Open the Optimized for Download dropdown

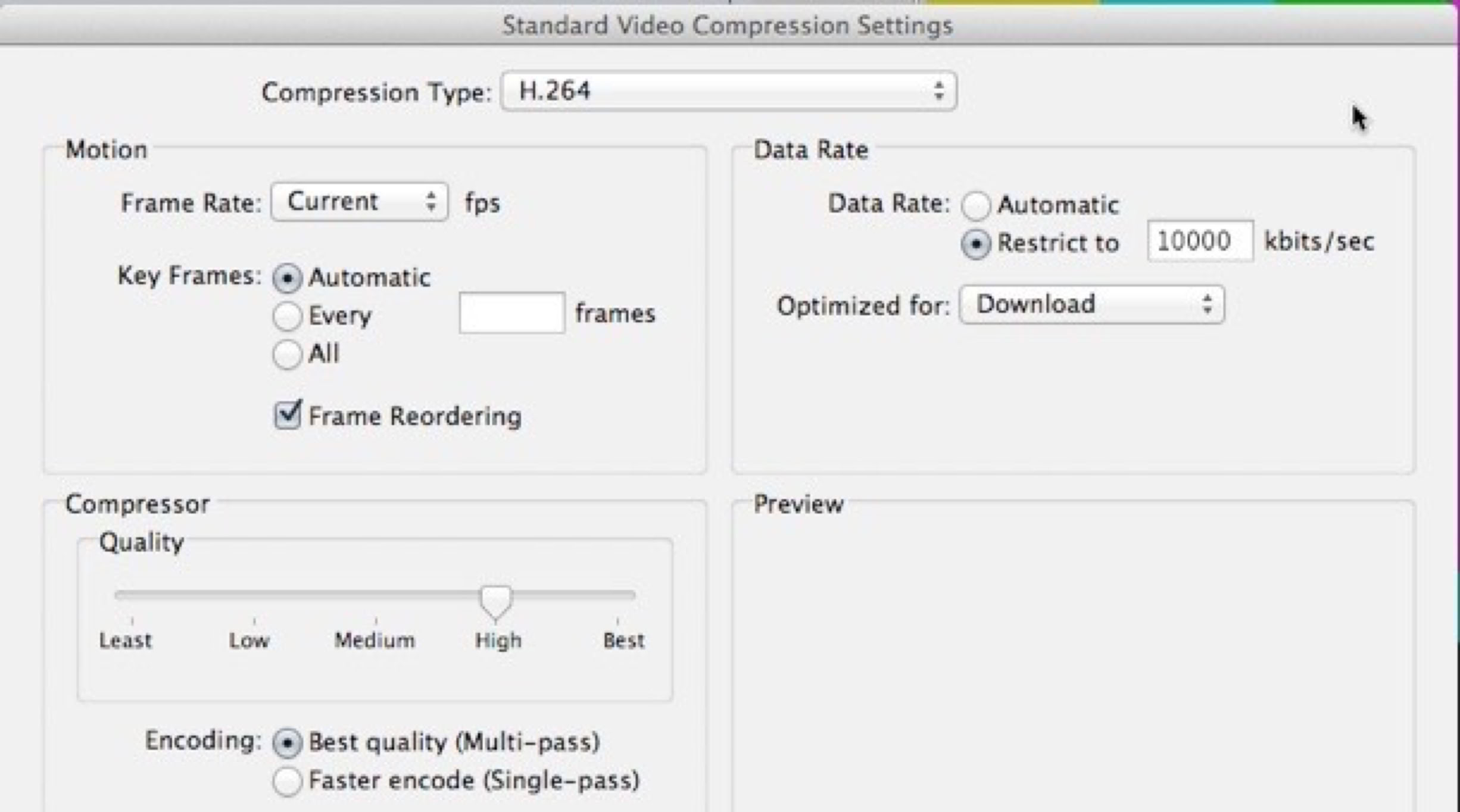click(x=1091, y=305)
